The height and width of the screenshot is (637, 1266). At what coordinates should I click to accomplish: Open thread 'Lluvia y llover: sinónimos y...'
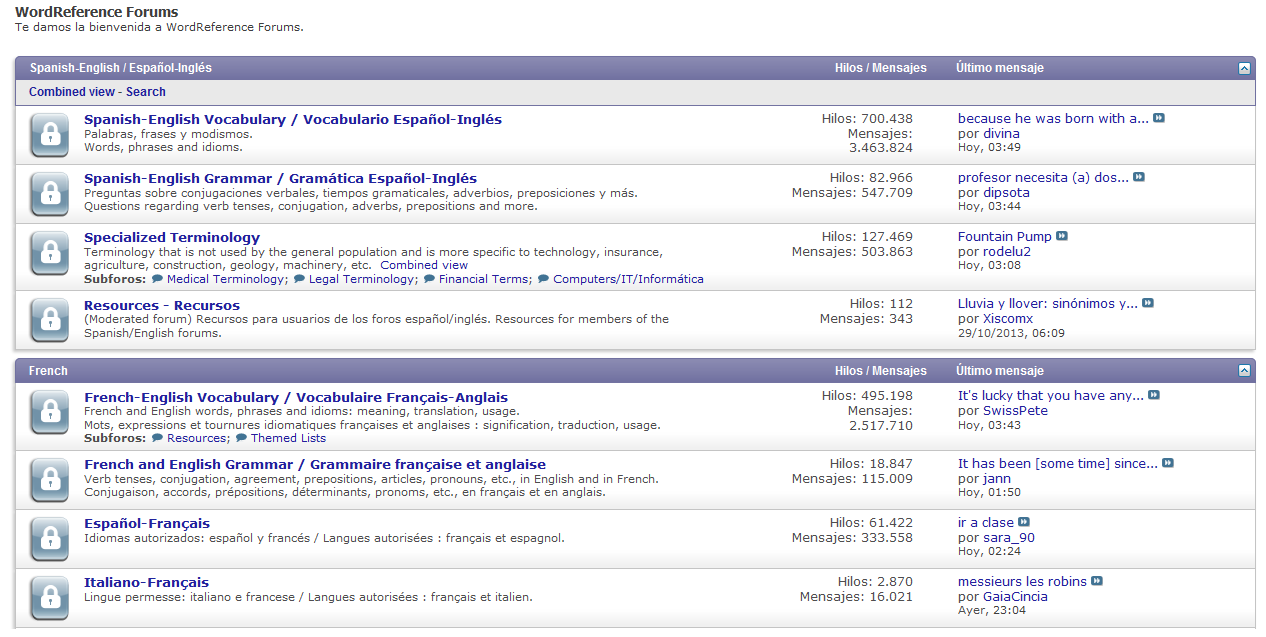1048,304
